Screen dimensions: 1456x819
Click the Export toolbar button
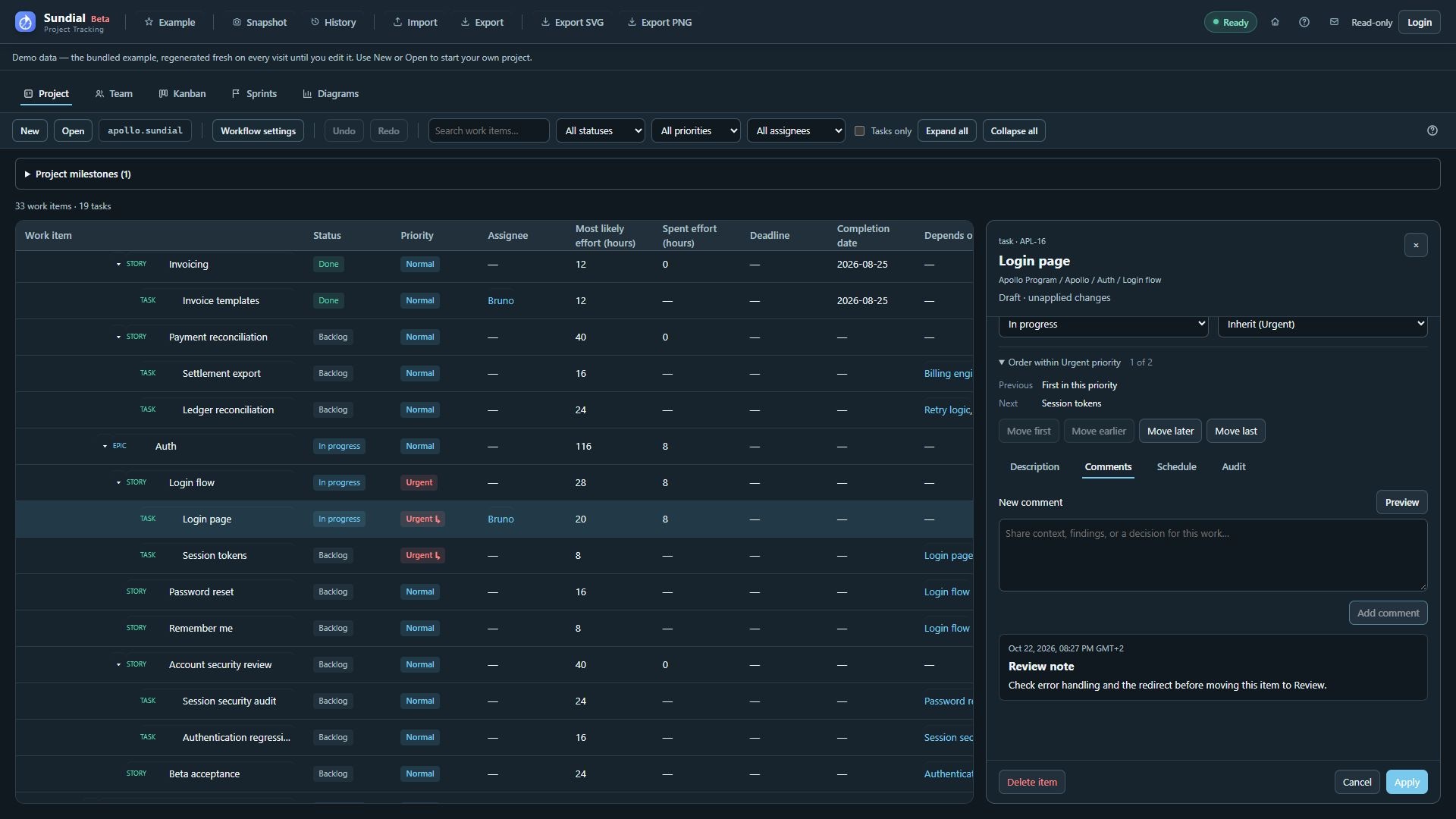(x=482, y=22)
